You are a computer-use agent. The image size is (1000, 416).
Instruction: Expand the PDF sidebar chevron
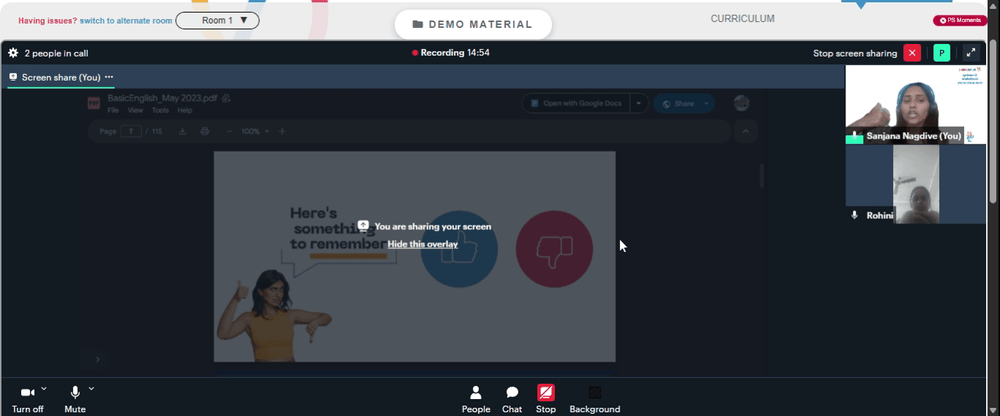click(x=98, y=360)
